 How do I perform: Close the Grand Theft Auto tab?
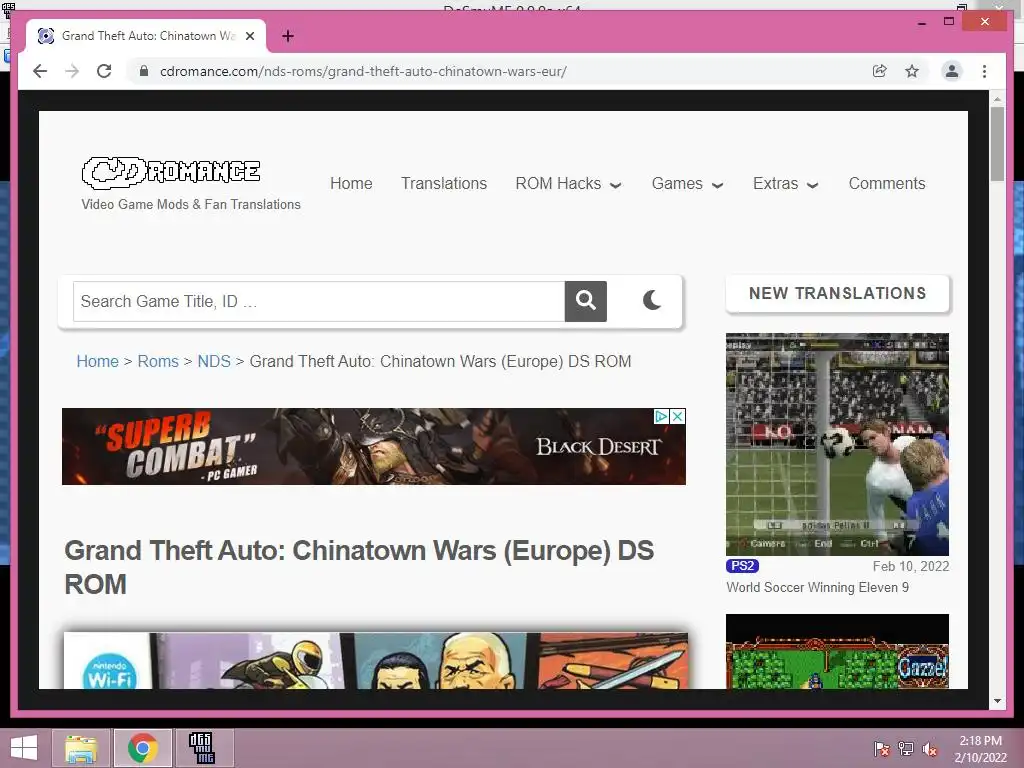[249, 36]
